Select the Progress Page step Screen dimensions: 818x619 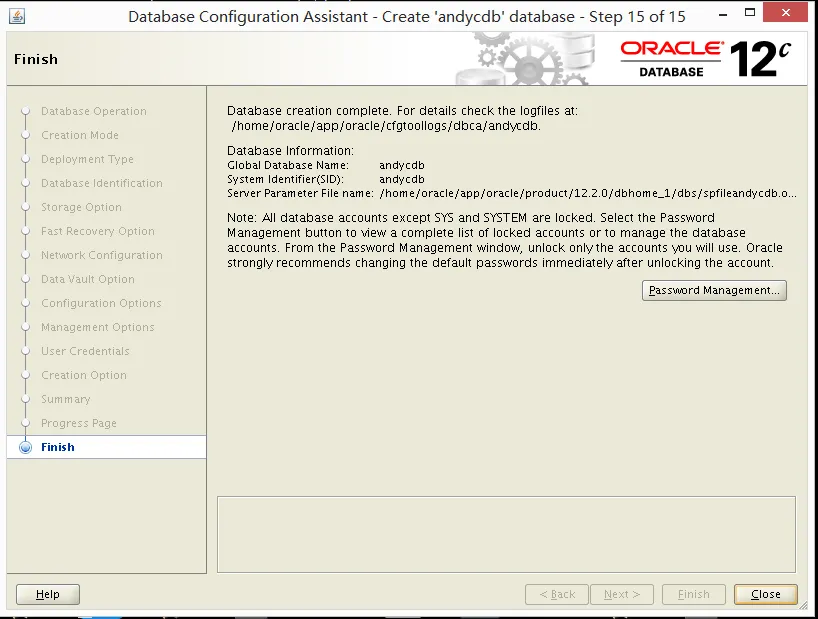click(79, 423)
